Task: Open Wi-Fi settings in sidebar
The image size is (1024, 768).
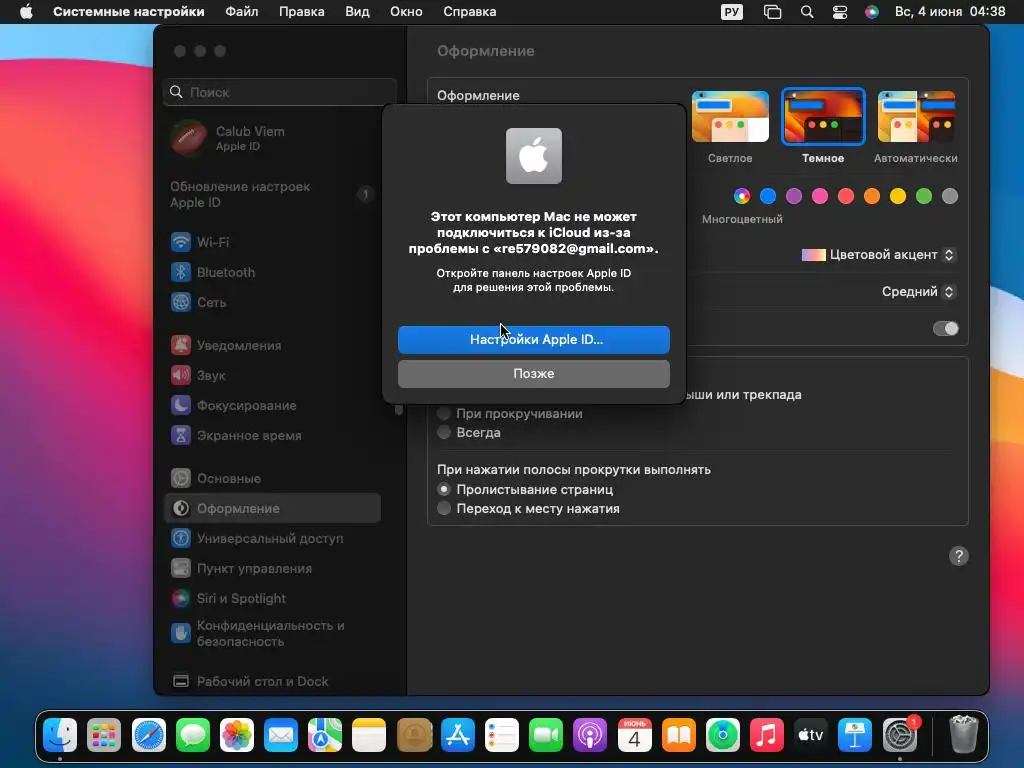Action: (272, 242)
